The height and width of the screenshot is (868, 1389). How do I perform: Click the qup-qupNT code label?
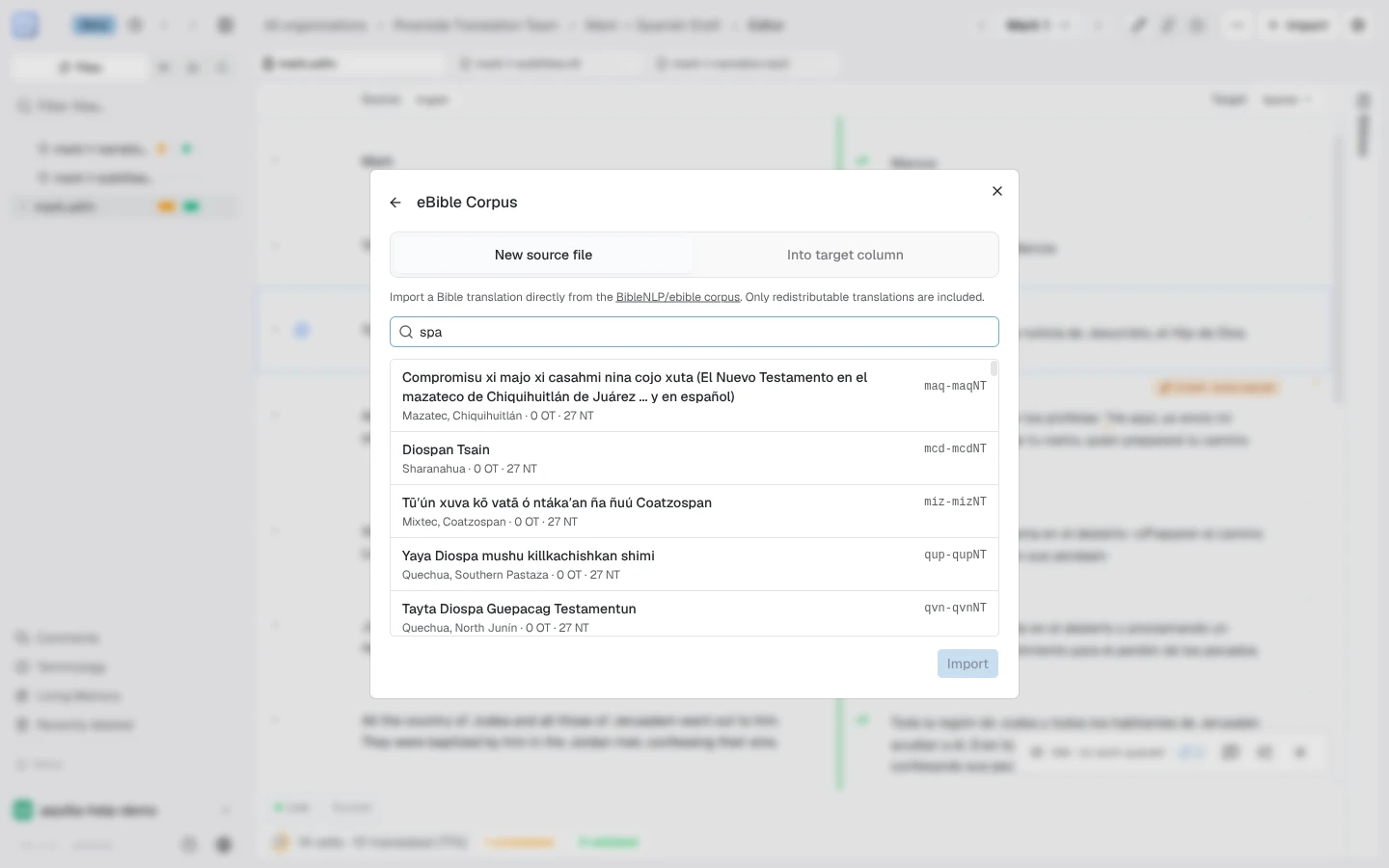click(955, 555)
